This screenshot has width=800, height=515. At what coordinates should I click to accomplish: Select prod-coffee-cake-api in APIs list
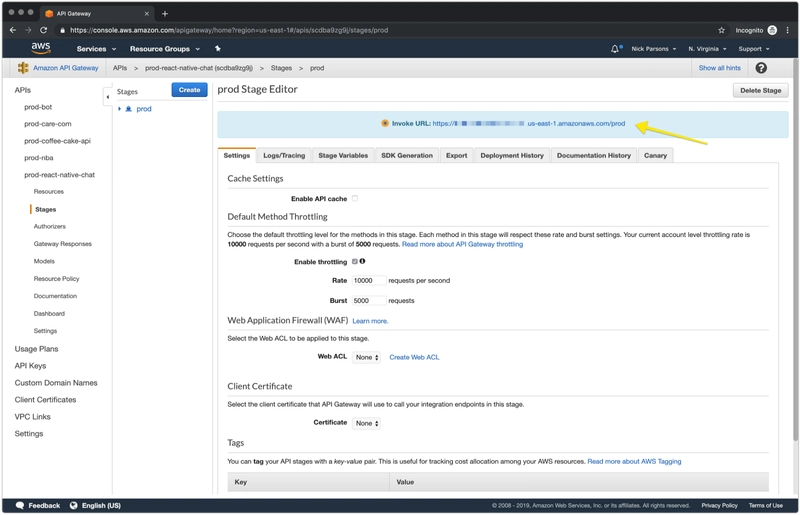pyautogui.click(x=57, y=141)
